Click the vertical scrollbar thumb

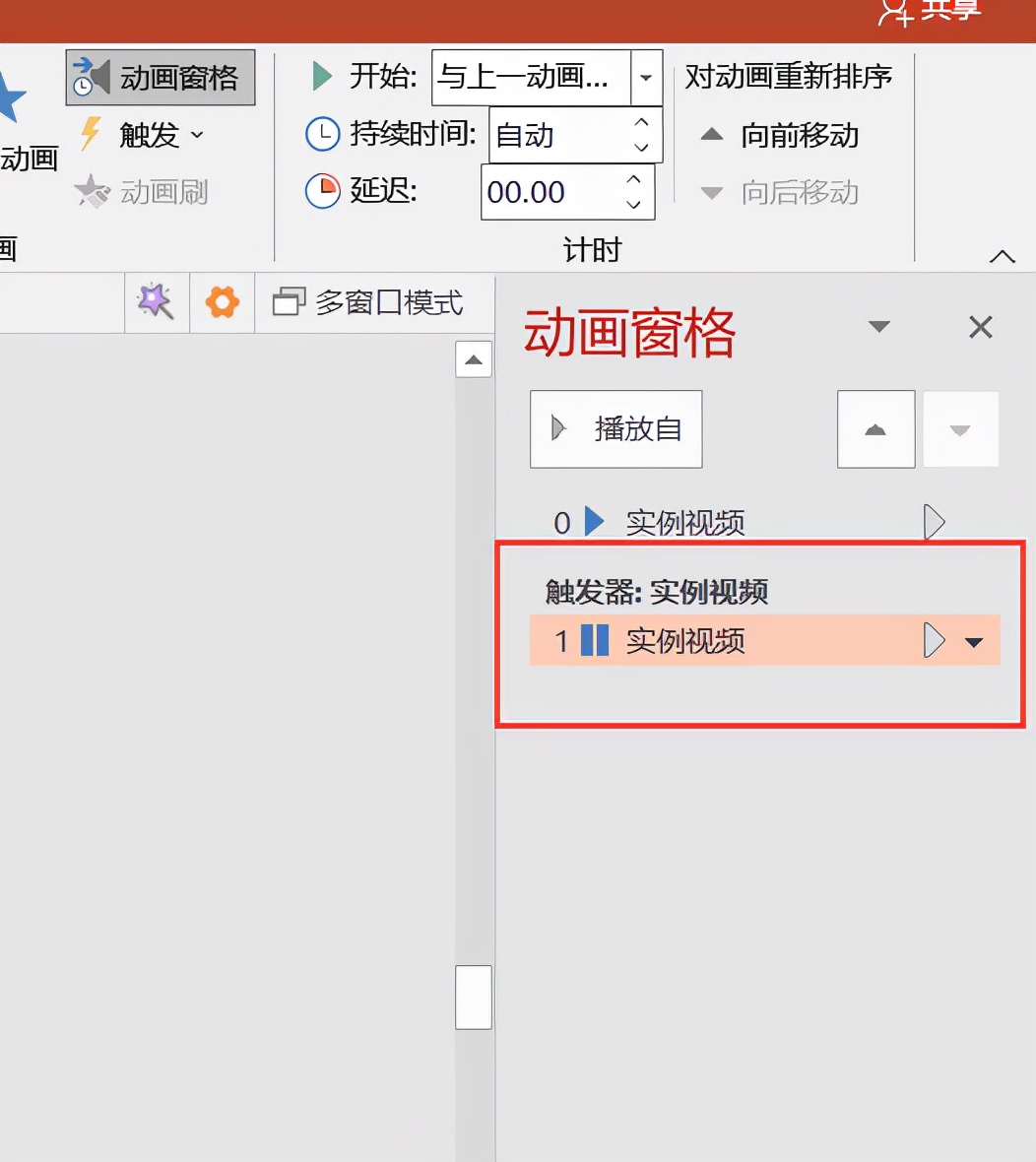(x=474, y=998)
